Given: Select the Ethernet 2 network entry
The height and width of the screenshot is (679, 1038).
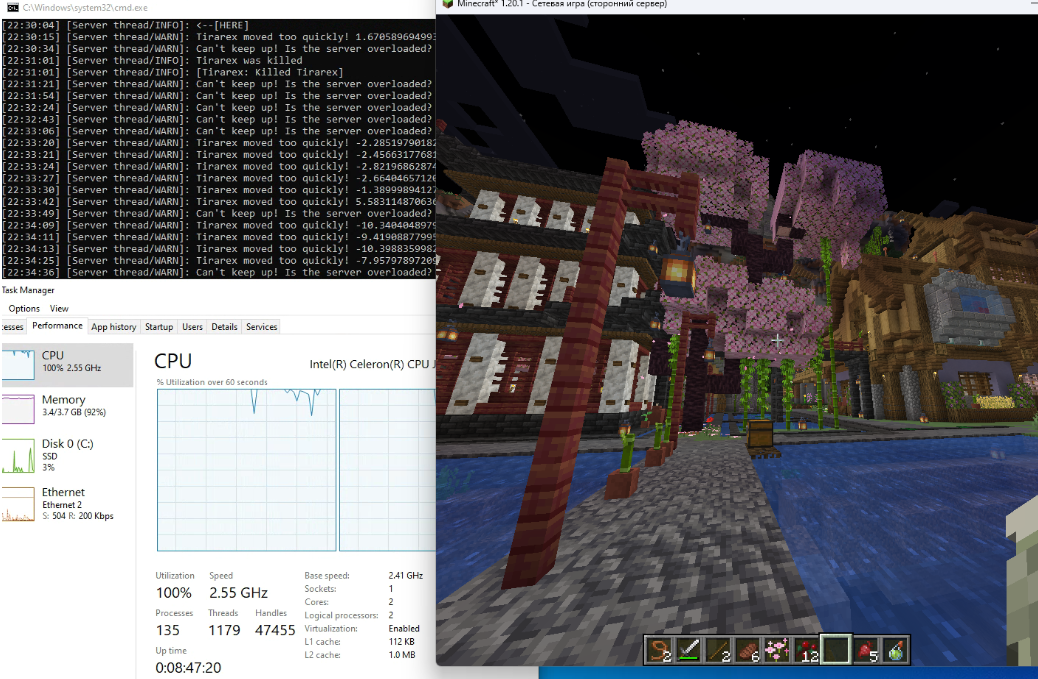Looking at the screenshot, I should (67, 504).
